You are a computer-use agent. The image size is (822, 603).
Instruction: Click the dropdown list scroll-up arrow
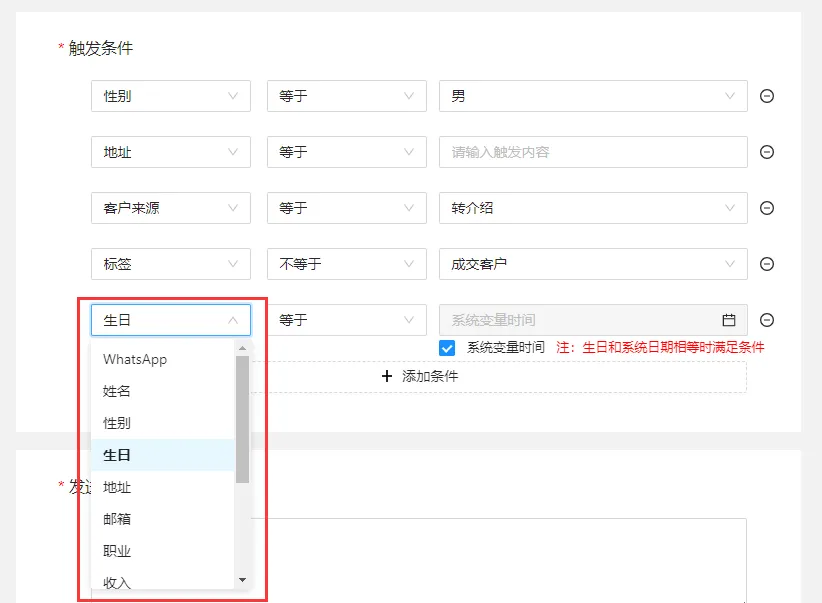click(x=242, y=348)
